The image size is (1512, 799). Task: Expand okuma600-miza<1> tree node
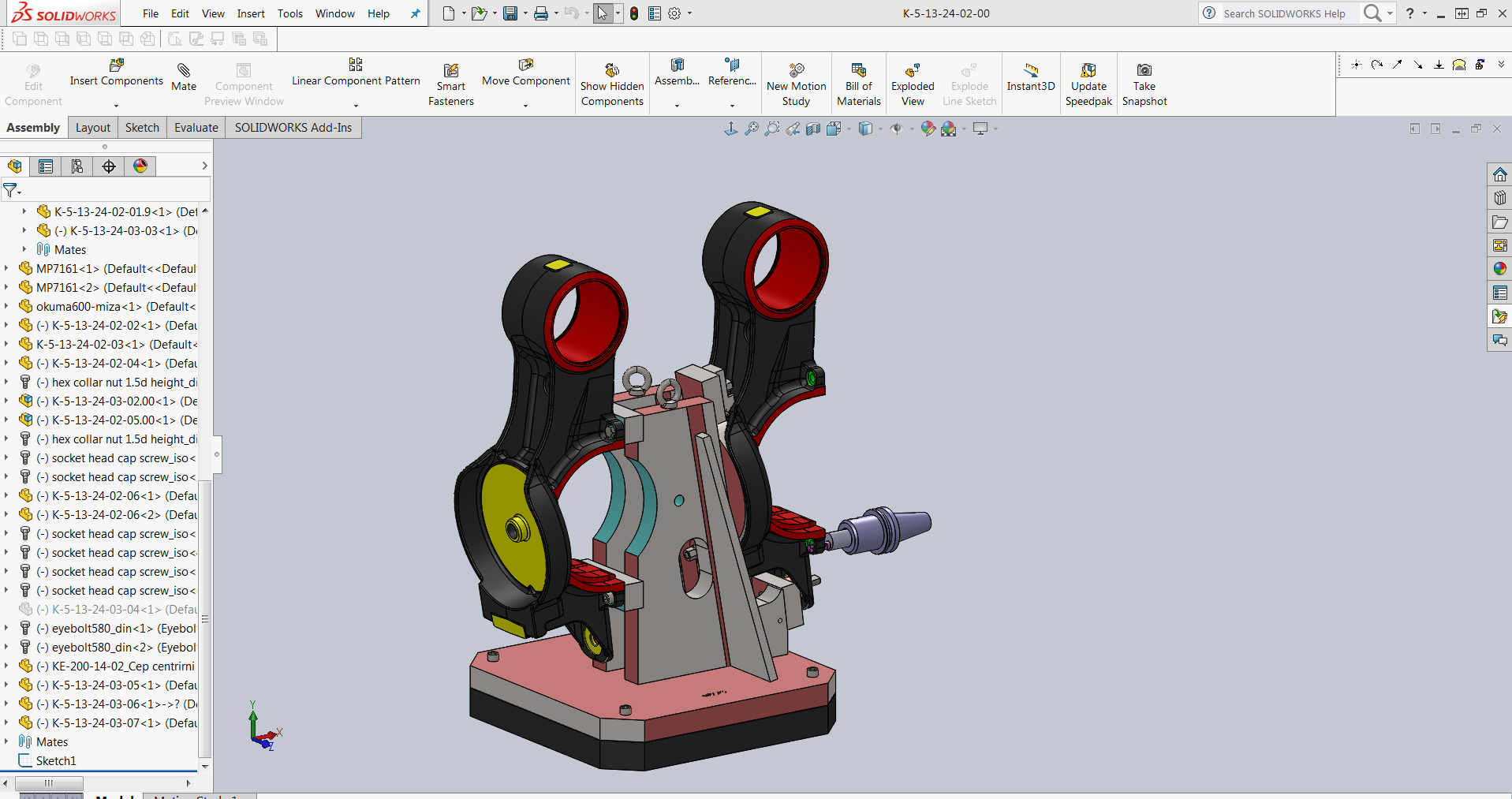point(6,306)
